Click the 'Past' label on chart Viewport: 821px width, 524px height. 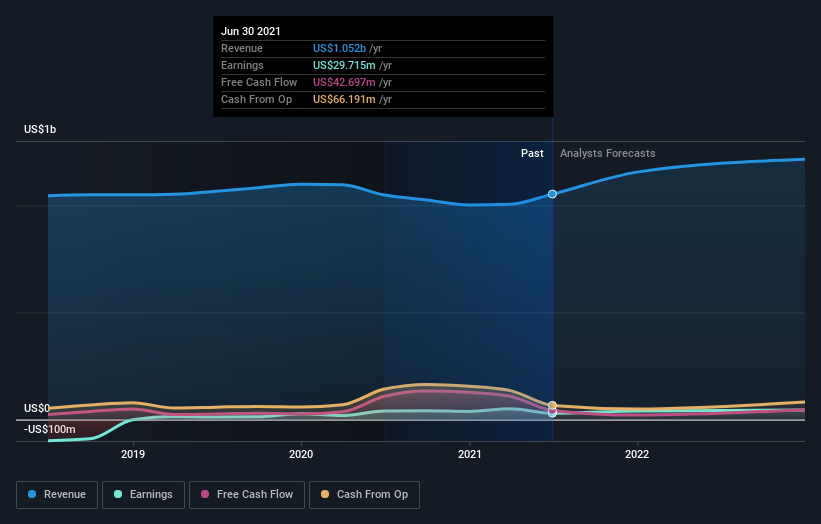tap(532, 153)
